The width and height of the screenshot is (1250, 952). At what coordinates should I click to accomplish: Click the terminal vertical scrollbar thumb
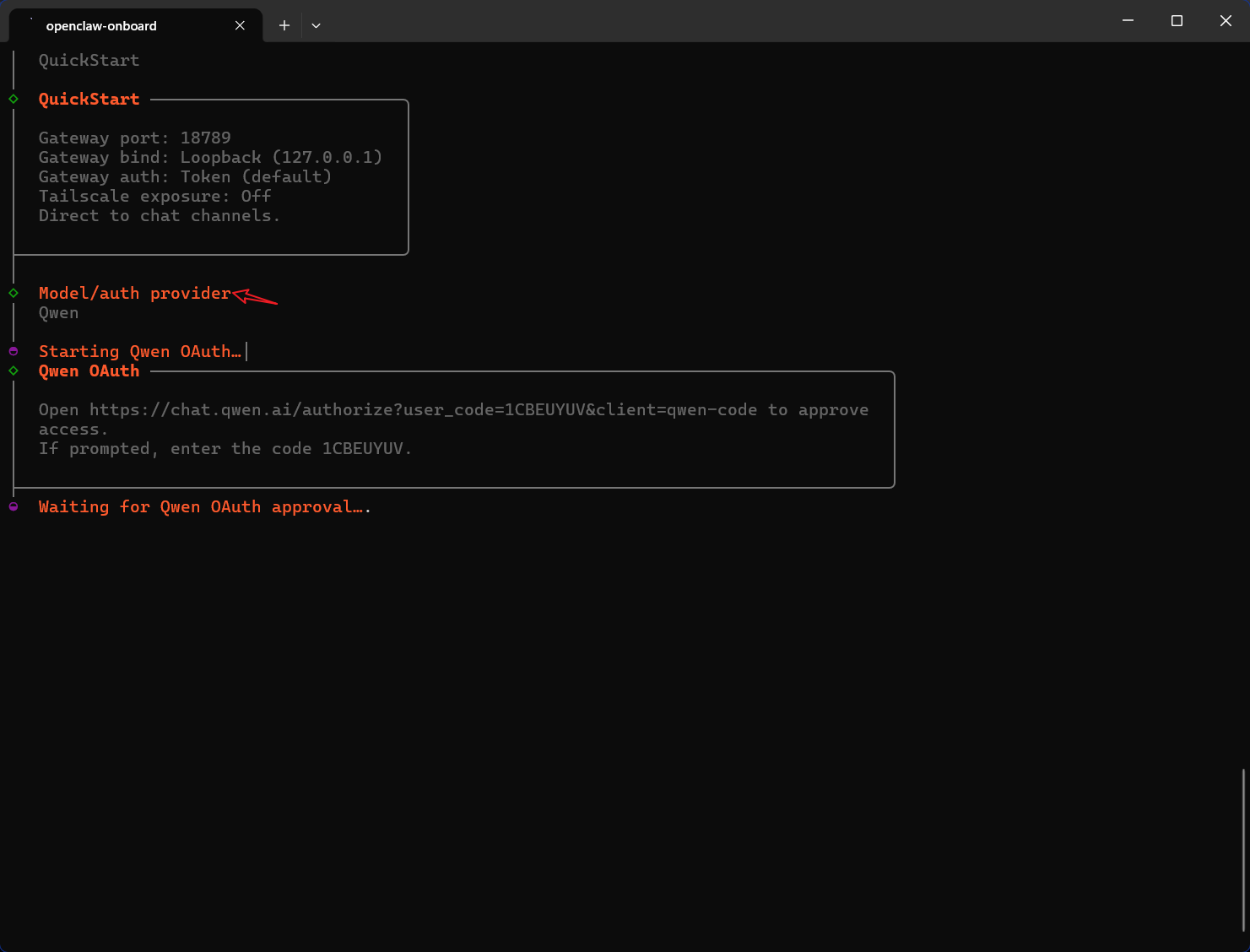tap(1244, 849)
